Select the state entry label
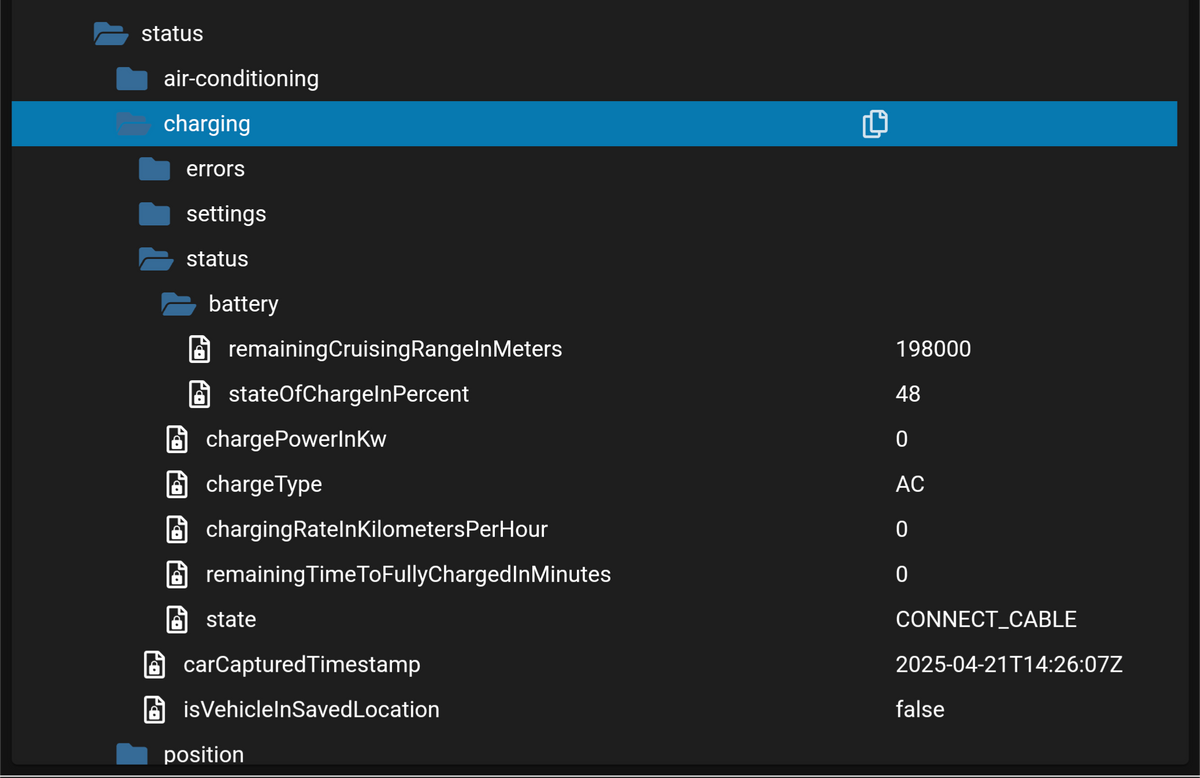The image size is (1200, 778). (x=231, y=619)
